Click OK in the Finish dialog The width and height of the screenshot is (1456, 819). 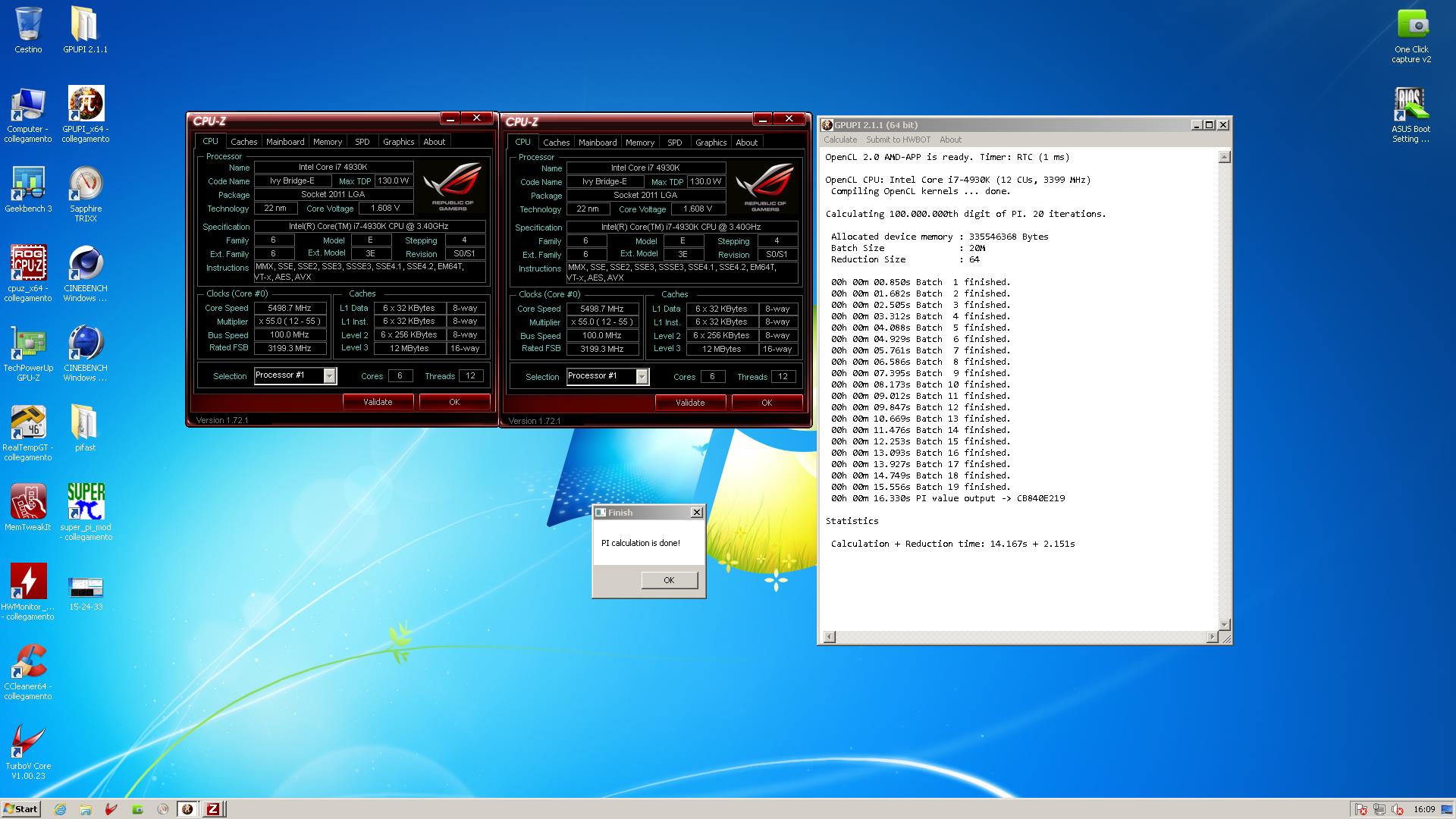pyautogui.click(x=669, y=580)
